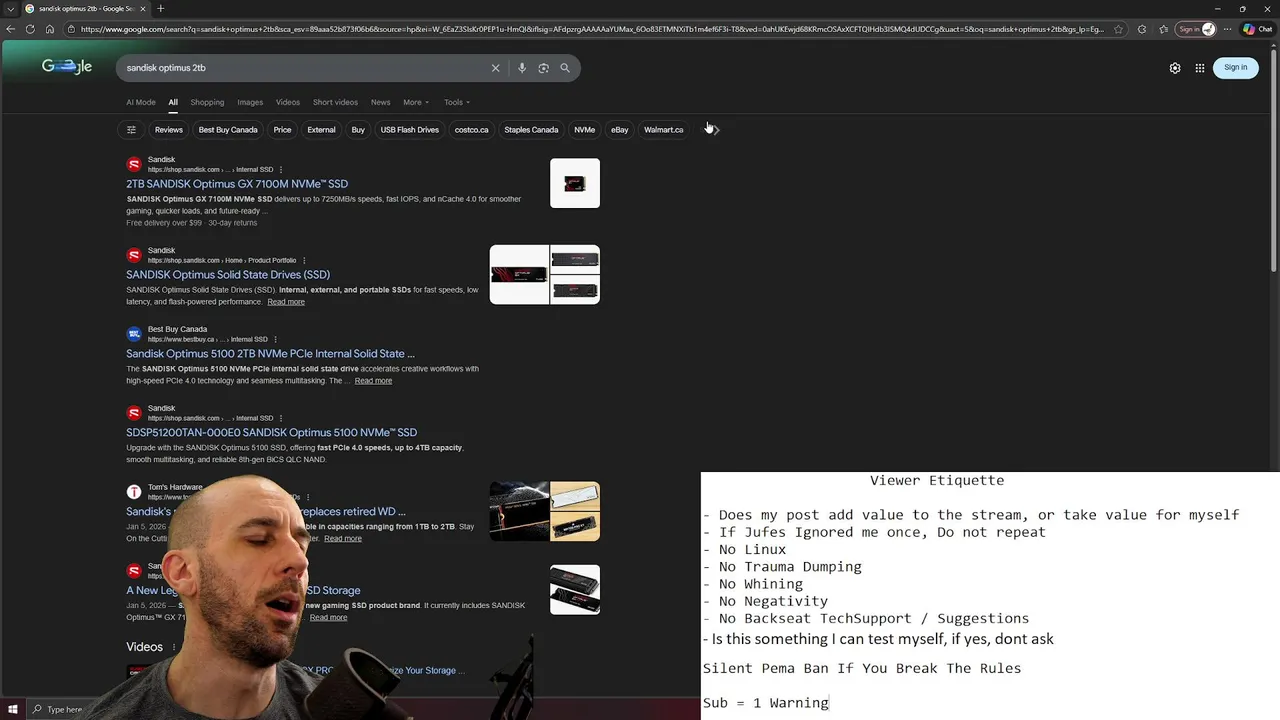Open the Google apps grid icon
1280x720 pixels.
[1200, 68]
